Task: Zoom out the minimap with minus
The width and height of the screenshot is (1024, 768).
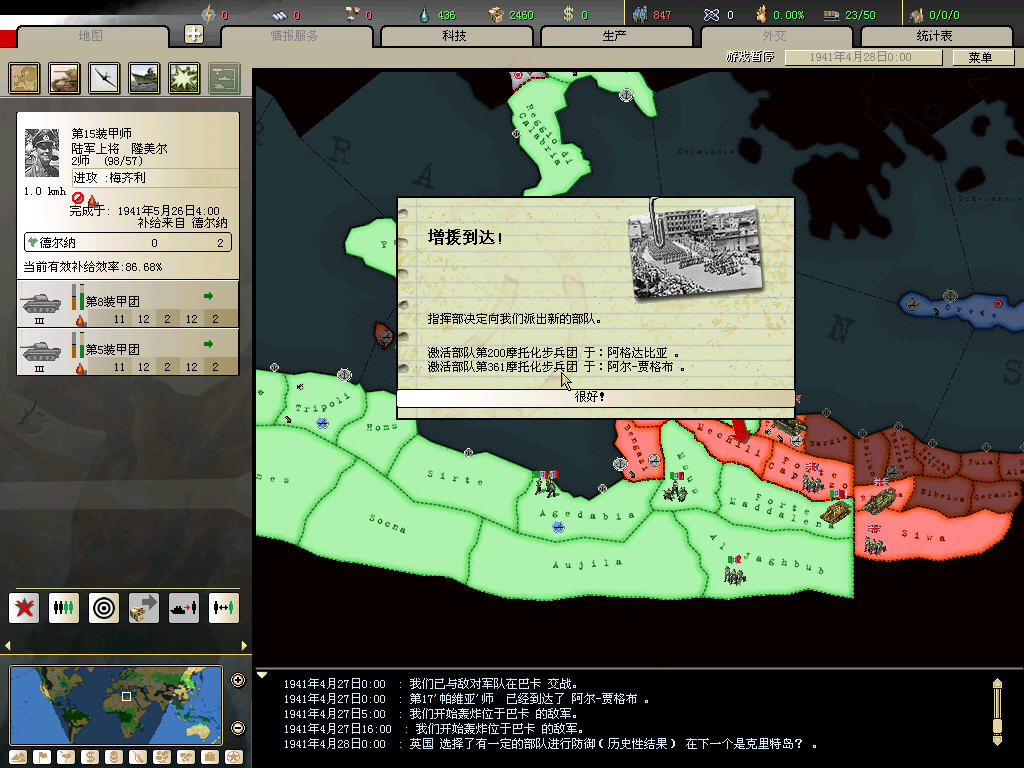Action: point(238,728)
